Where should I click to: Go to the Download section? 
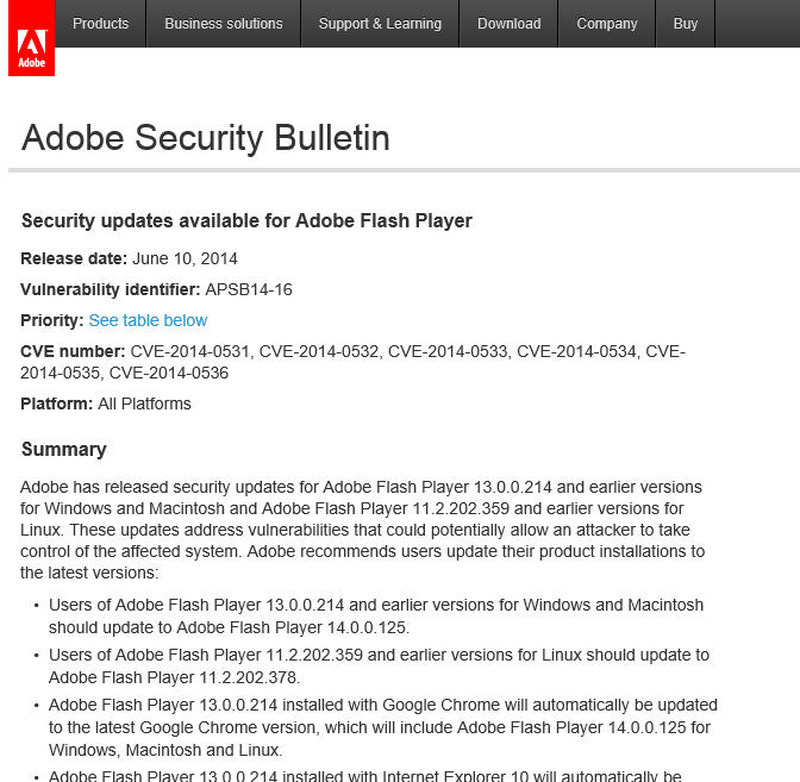(509, 23)
